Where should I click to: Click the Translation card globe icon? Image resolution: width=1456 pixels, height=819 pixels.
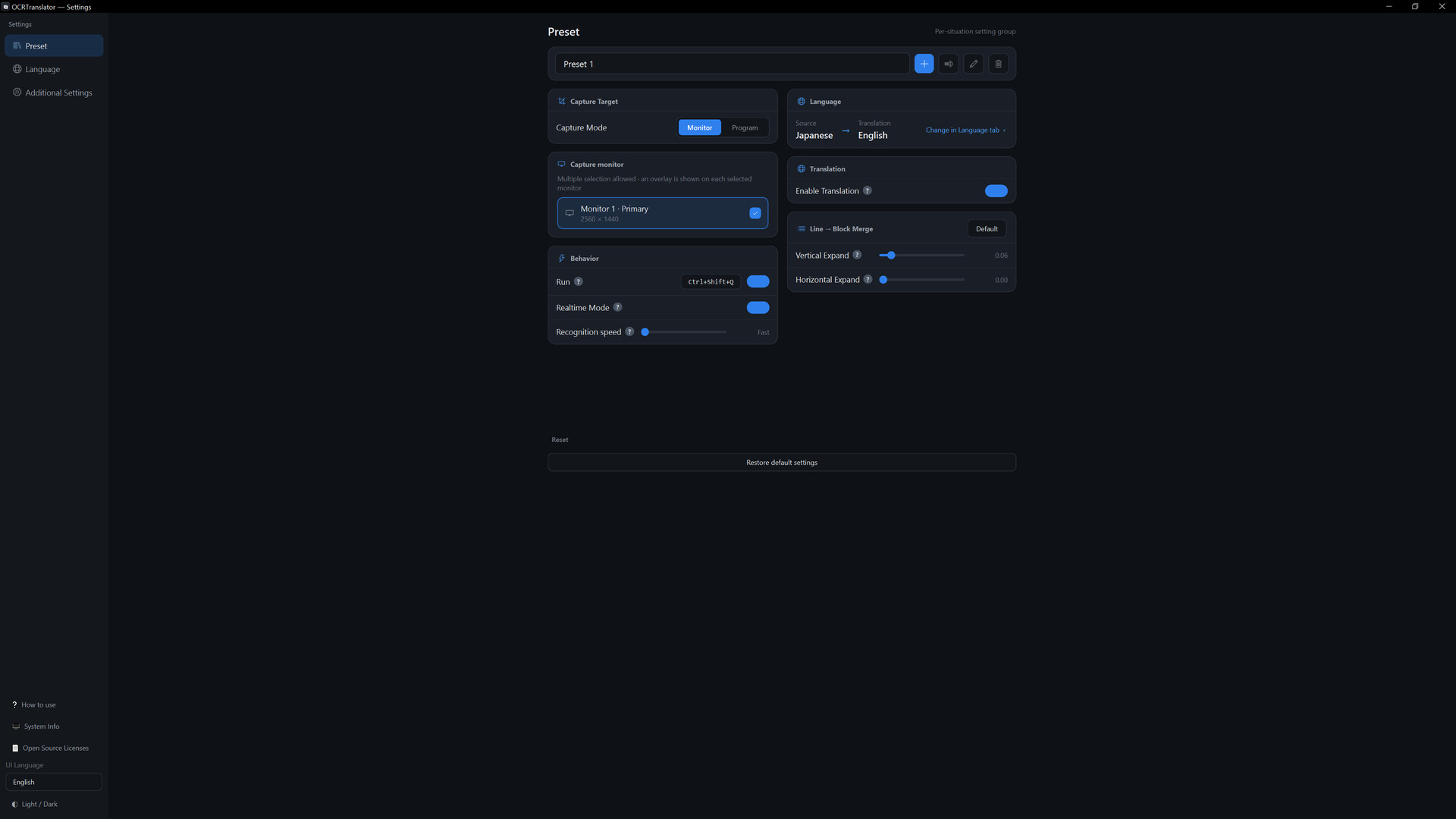pos(802,168)
